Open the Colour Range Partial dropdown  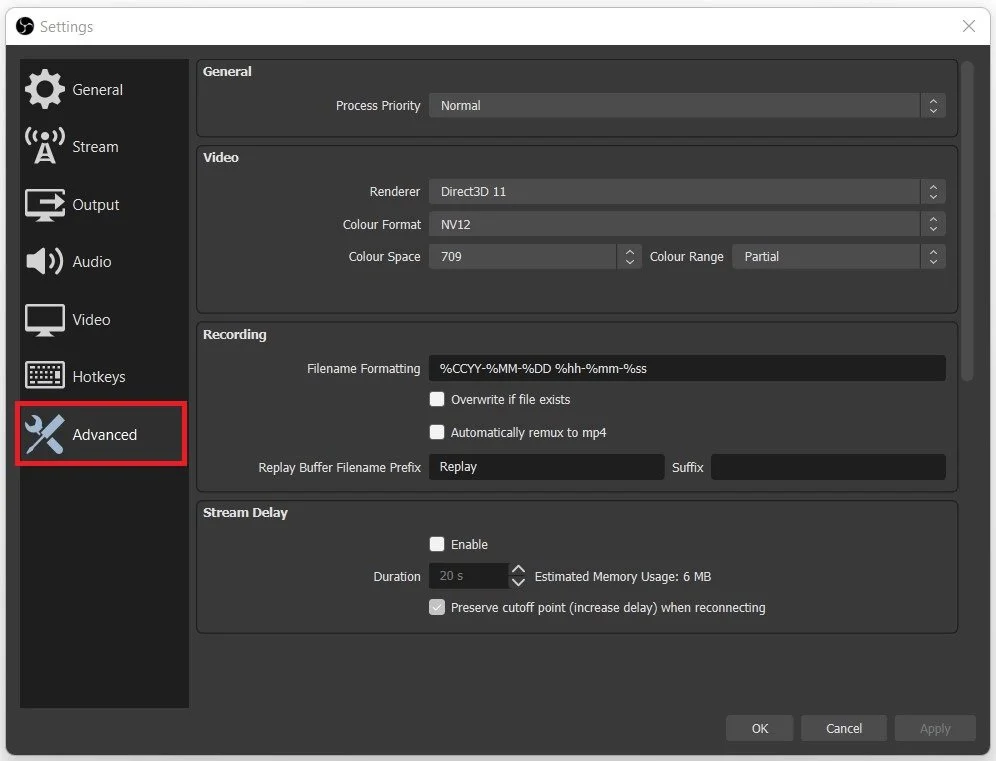(x=838, y=257)
